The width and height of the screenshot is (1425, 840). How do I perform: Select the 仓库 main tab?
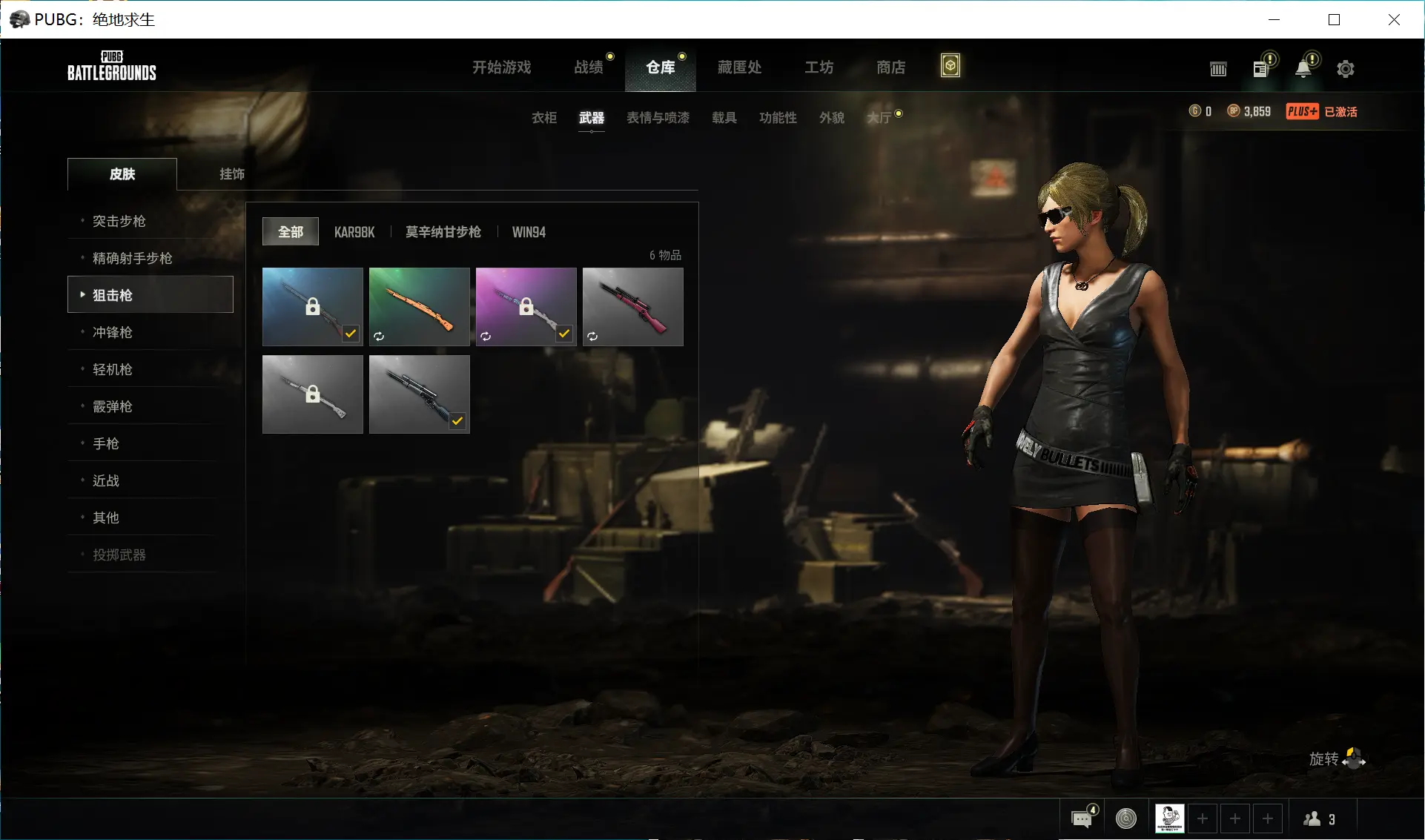[661, 67]
